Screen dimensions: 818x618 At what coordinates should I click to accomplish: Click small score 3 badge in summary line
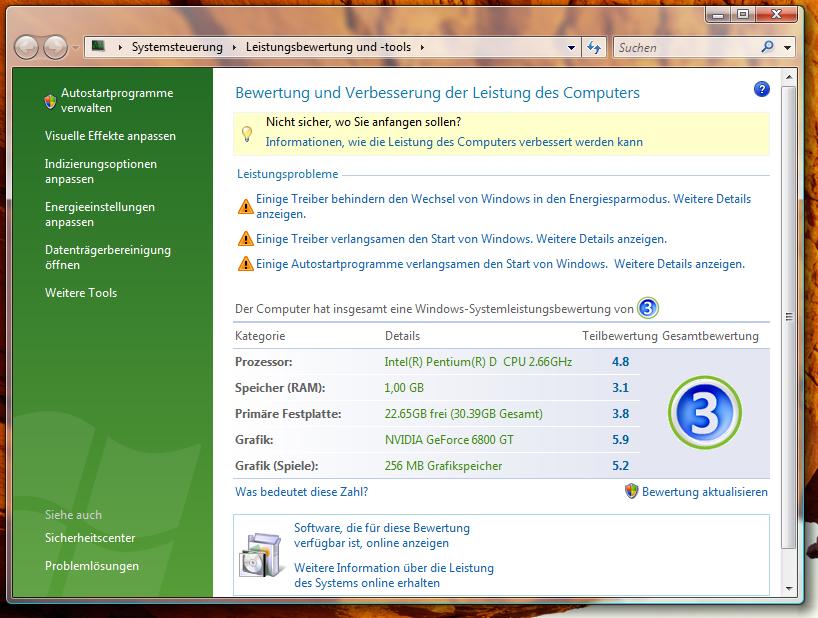(x=647, y=308)
